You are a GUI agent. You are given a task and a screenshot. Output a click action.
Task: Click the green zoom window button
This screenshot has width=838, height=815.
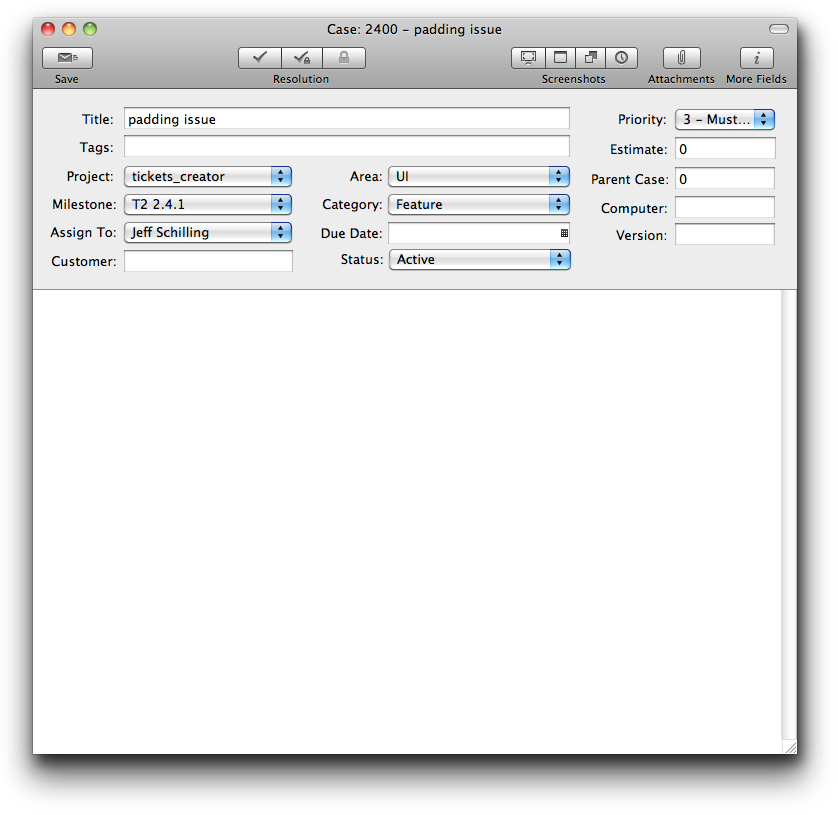90,29
